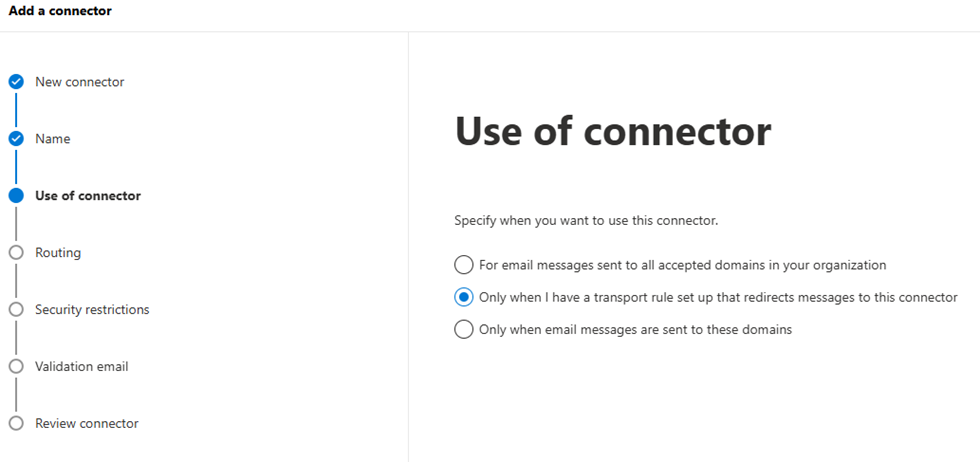Click the Specify when to use connector text
The height and width of the screenshot is (462, 980).
586,219
